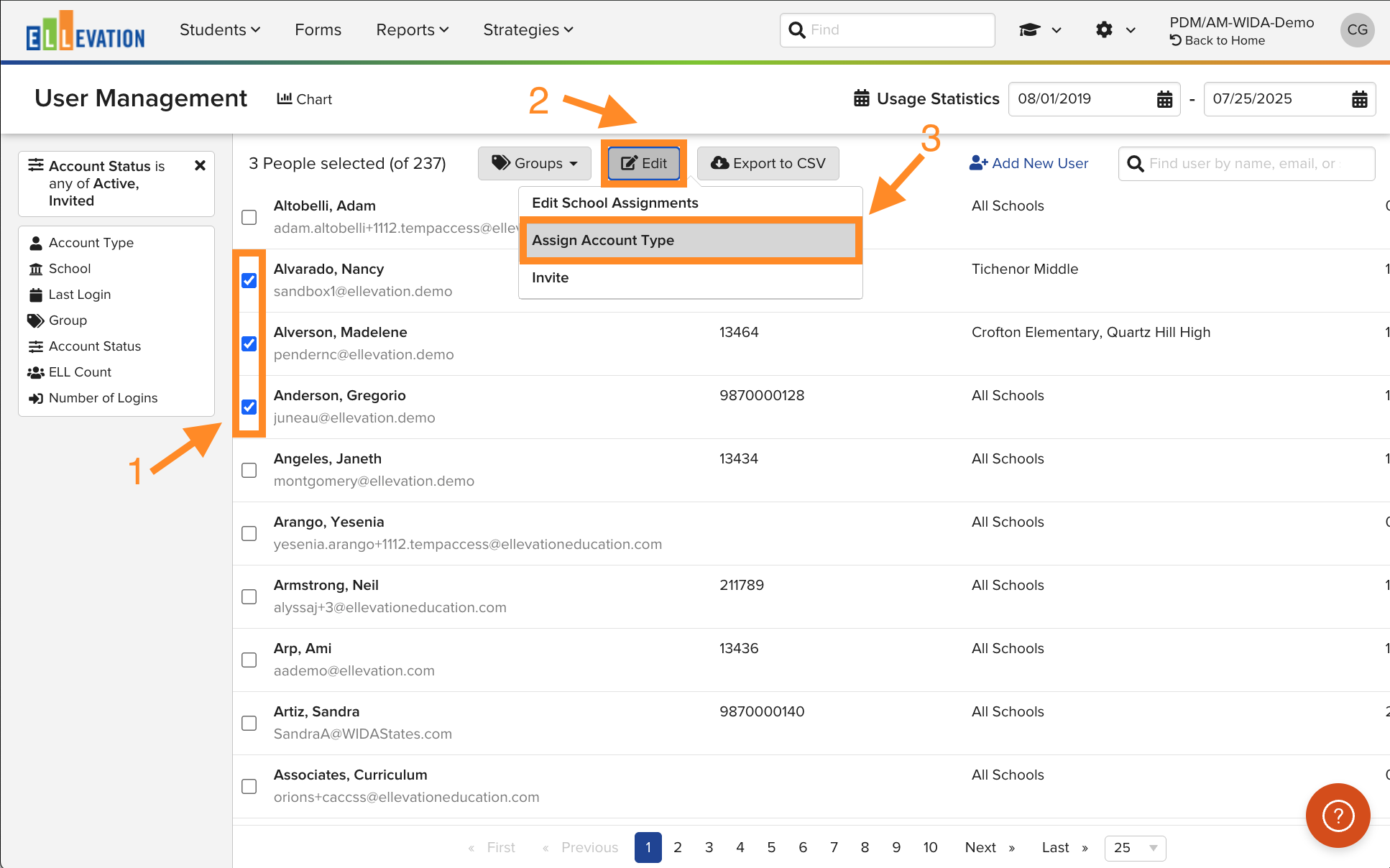This screenshot has width=1390, height=868.
Task: Uncheck Alverson, Madelene checkbox
Action: pos(249,343)
